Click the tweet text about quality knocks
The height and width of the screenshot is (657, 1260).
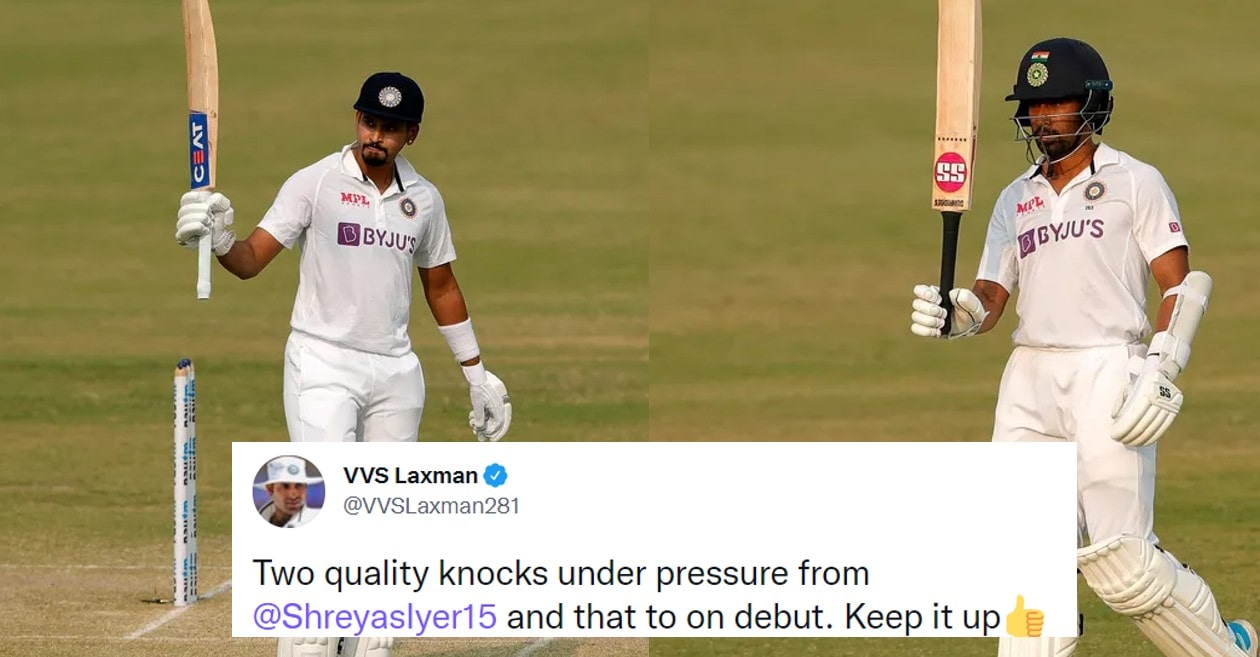coord(648,595)
